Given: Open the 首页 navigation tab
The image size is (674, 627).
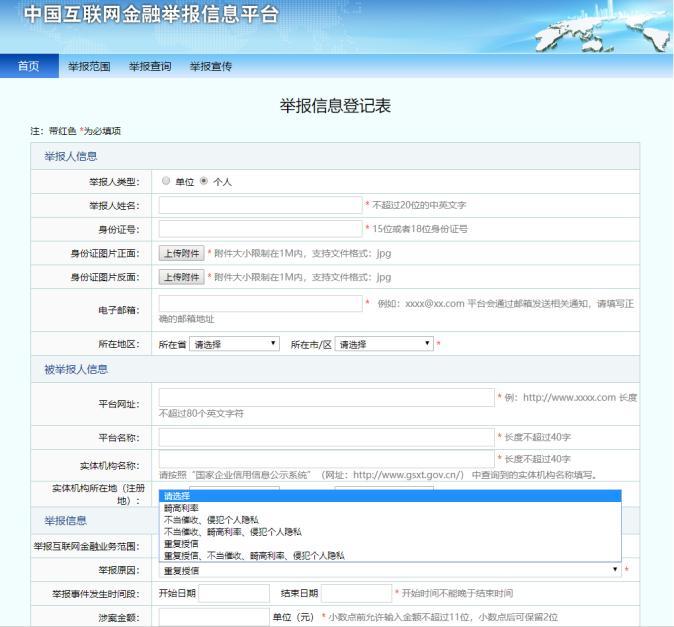Looking at the screenshot, I should click(x=29, y=66).
